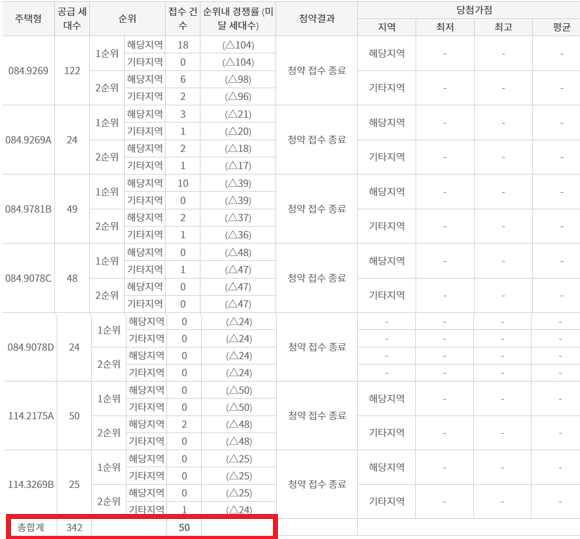The width and height of the screenshot is (580, 539).
Task: Click 청약 접수 종료 result for 084.9078D
Action: pos(317,347)
